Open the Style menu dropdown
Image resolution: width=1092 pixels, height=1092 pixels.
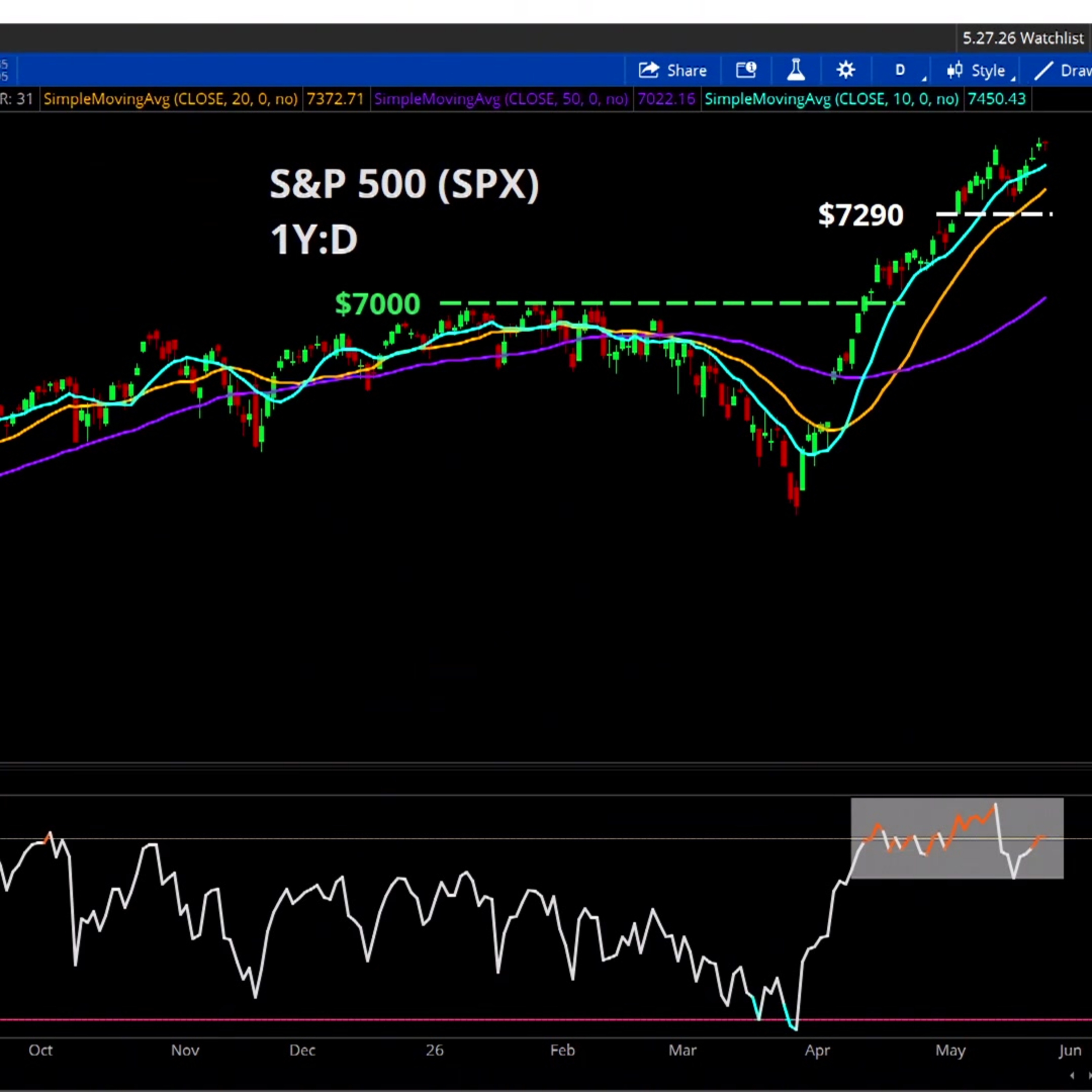click(981, 71)
